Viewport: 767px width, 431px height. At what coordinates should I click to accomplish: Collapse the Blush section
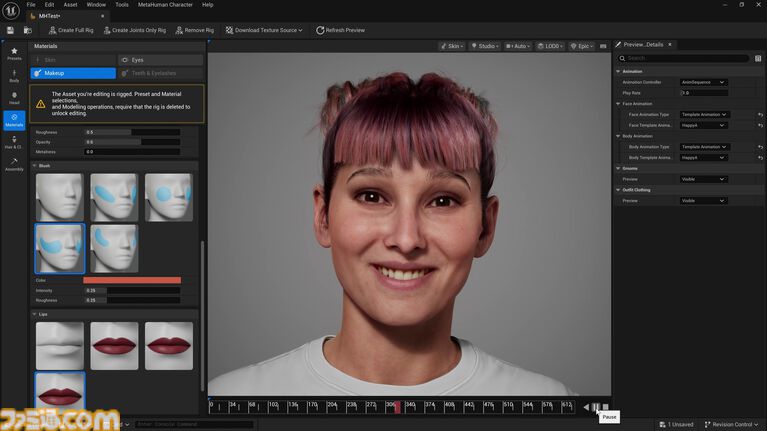pyautogui.click(x=34, y=166)
